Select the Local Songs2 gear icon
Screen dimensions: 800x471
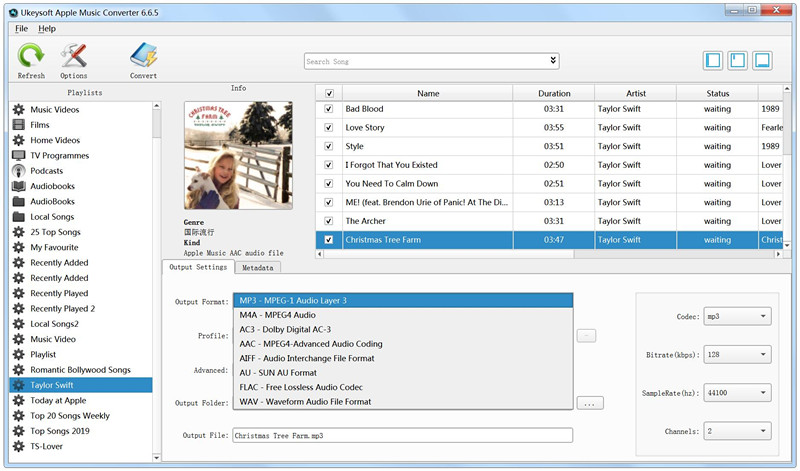[18, 324]
